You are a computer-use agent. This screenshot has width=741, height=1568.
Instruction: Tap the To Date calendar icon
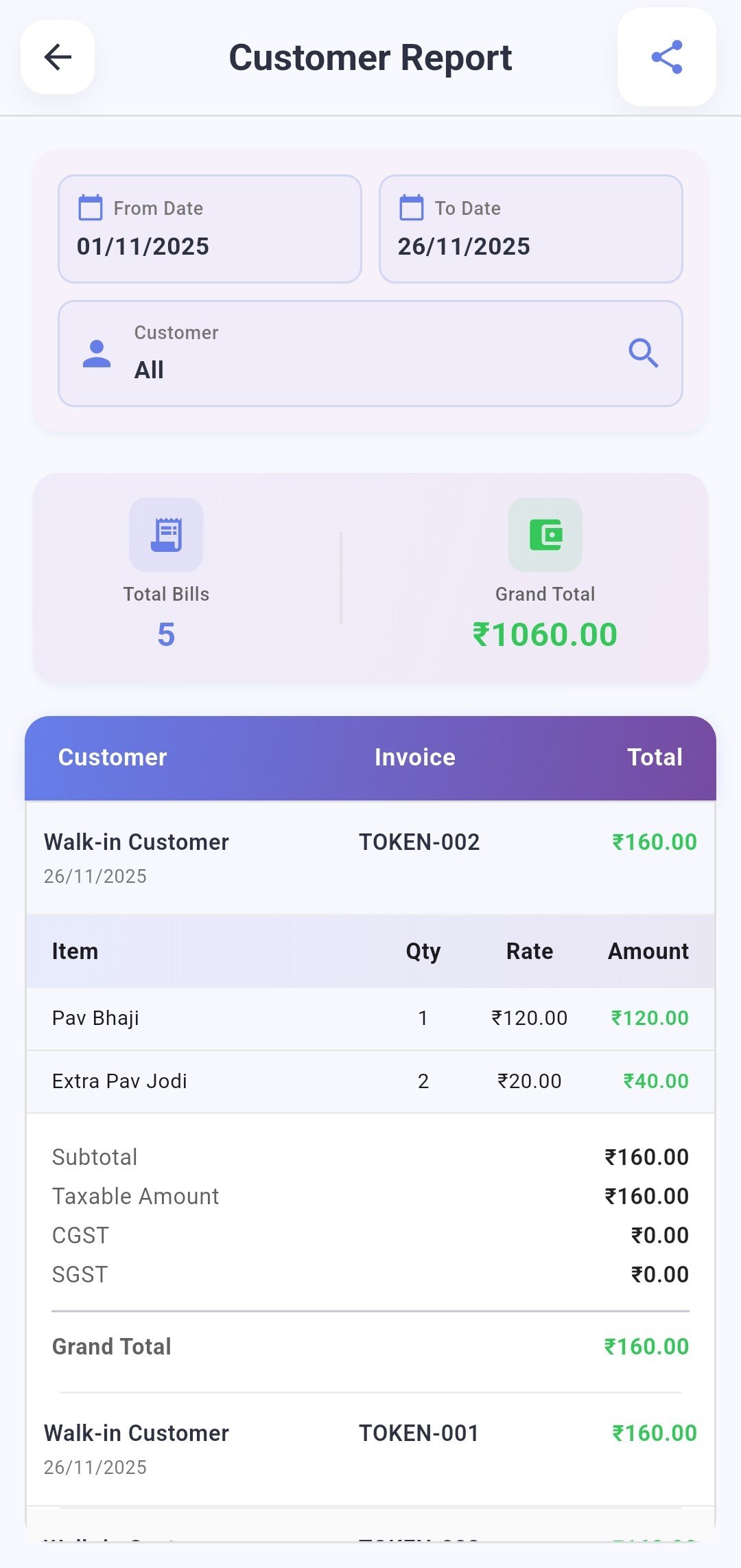point(412,207)
